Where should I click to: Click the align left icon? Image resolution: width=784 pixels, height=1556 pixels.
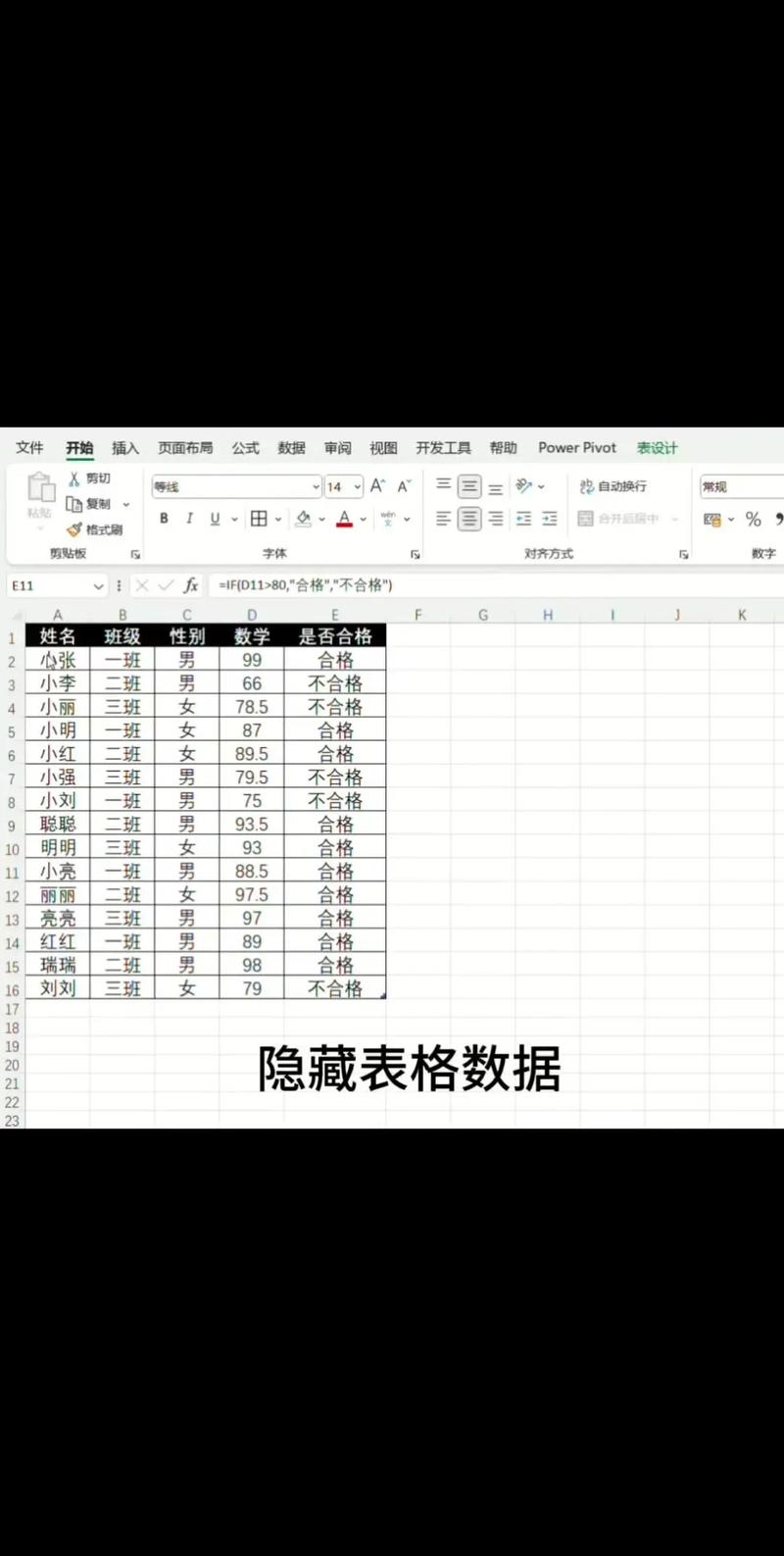pos(444,519)
